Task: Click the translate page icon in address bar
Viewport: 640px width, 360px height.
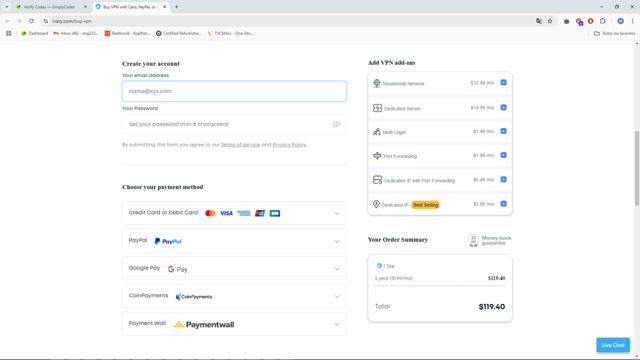Action: pos(539,21)
